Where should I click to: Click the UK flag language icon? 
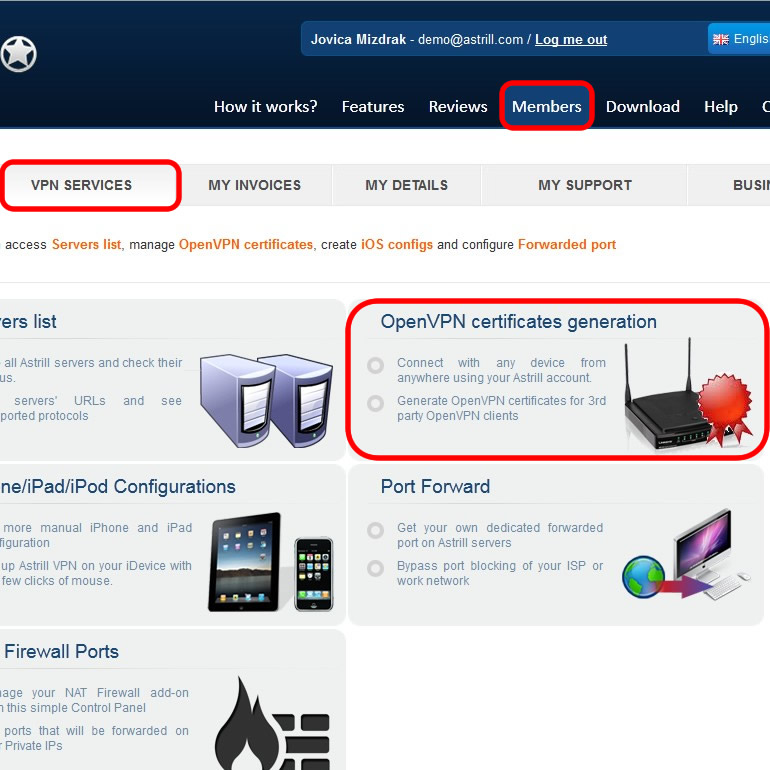[x=720, y=39]
